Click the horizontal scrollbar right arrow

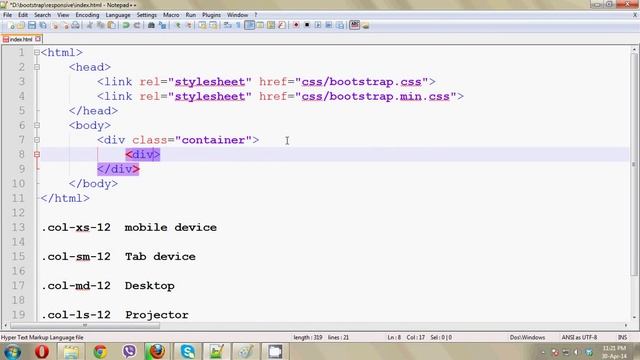[x=626, y=326]
